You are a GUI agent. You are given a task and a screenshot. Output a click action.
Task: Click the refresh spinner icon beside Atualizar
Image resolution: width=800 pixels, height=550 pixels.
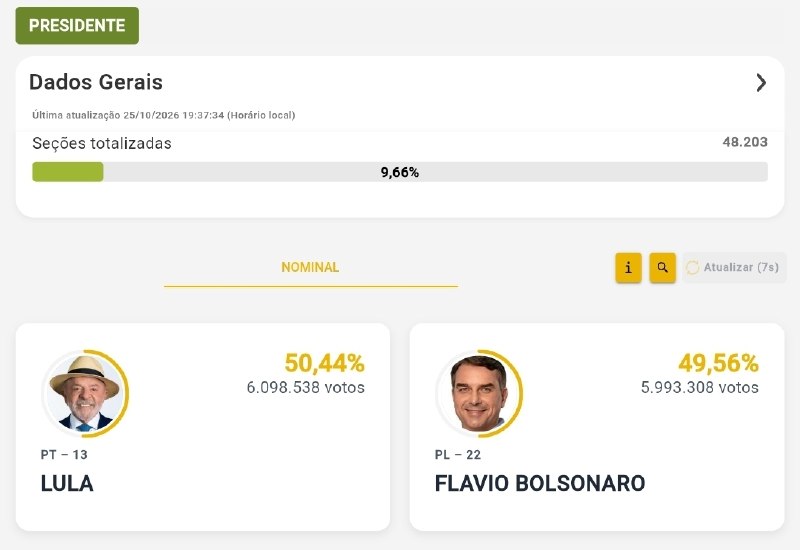coord(692,267)
